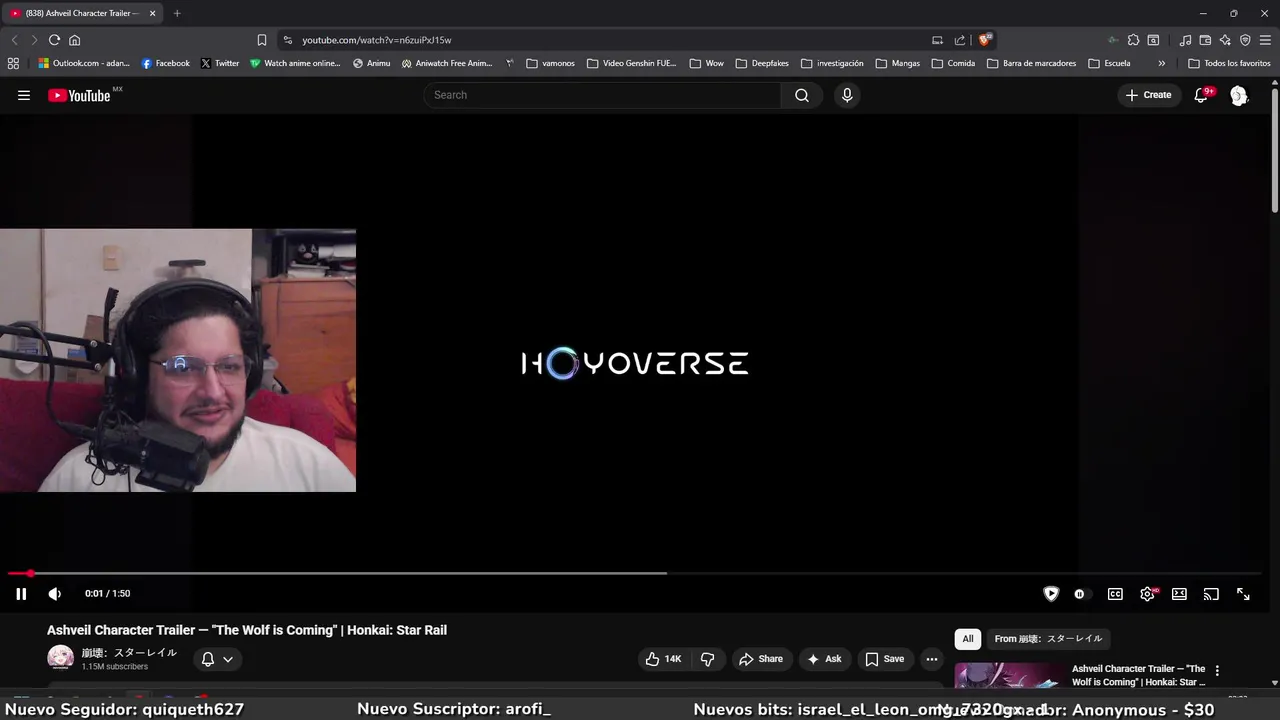Bookmark this page
Image resolution: width=1280 pixels, height=720 pixels.
[262, 40]
